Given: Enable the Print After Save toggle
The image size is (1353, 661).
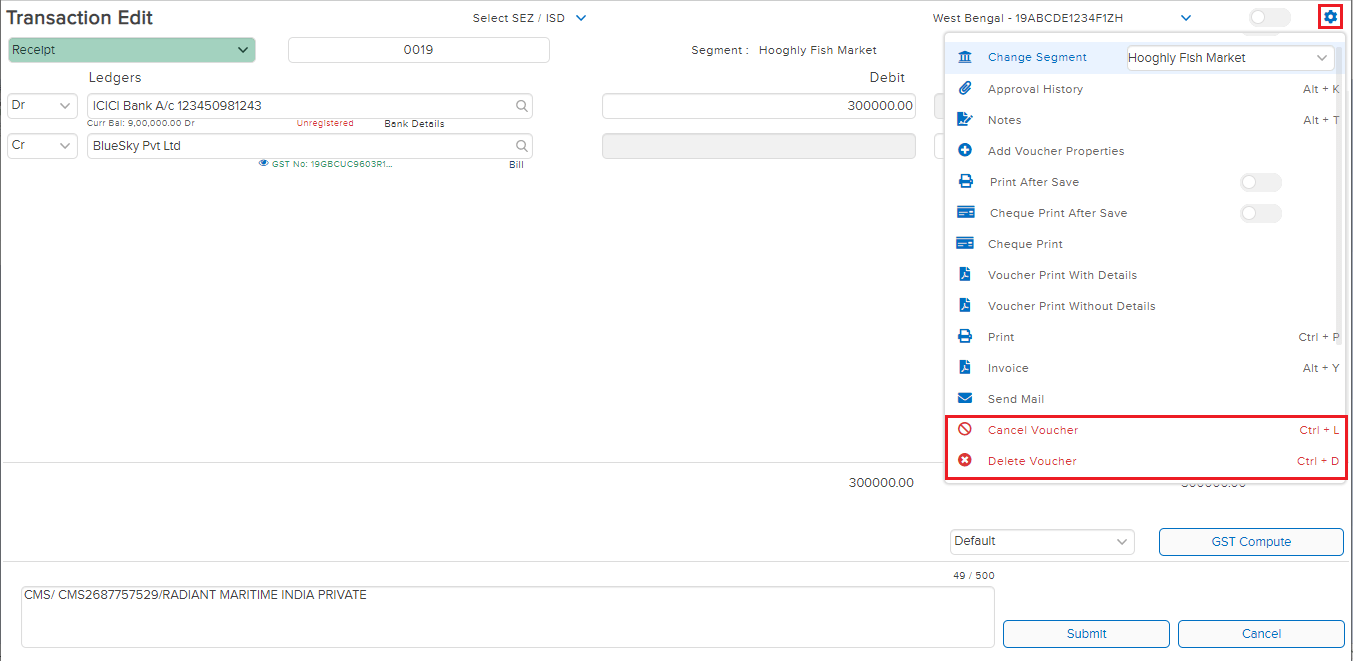Looking at the screenshot, I should [x=1260, y=182].
